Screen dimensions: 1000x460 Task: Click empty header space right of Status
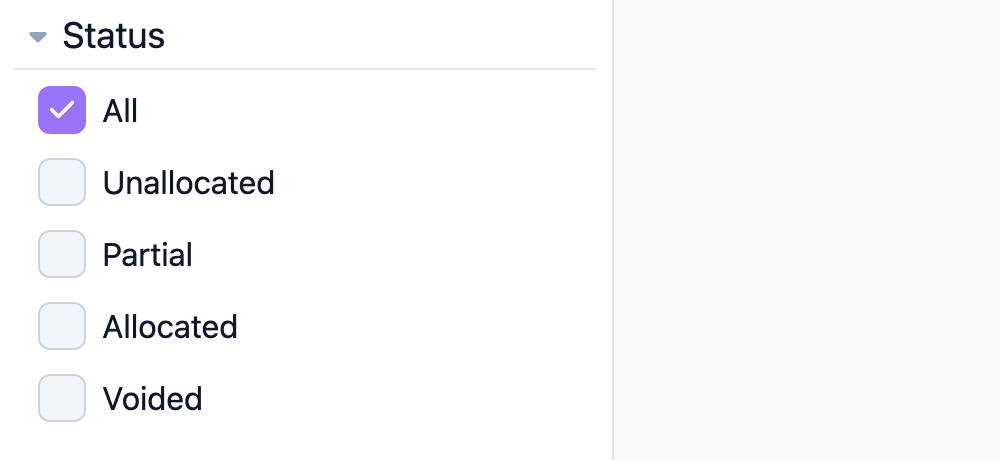coord(381,35)
